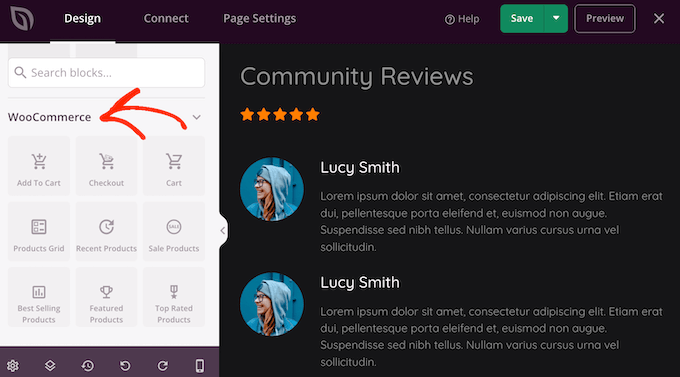Select the Checkout block
Viewport: 680px width, 377px height.
pos(106,166)
